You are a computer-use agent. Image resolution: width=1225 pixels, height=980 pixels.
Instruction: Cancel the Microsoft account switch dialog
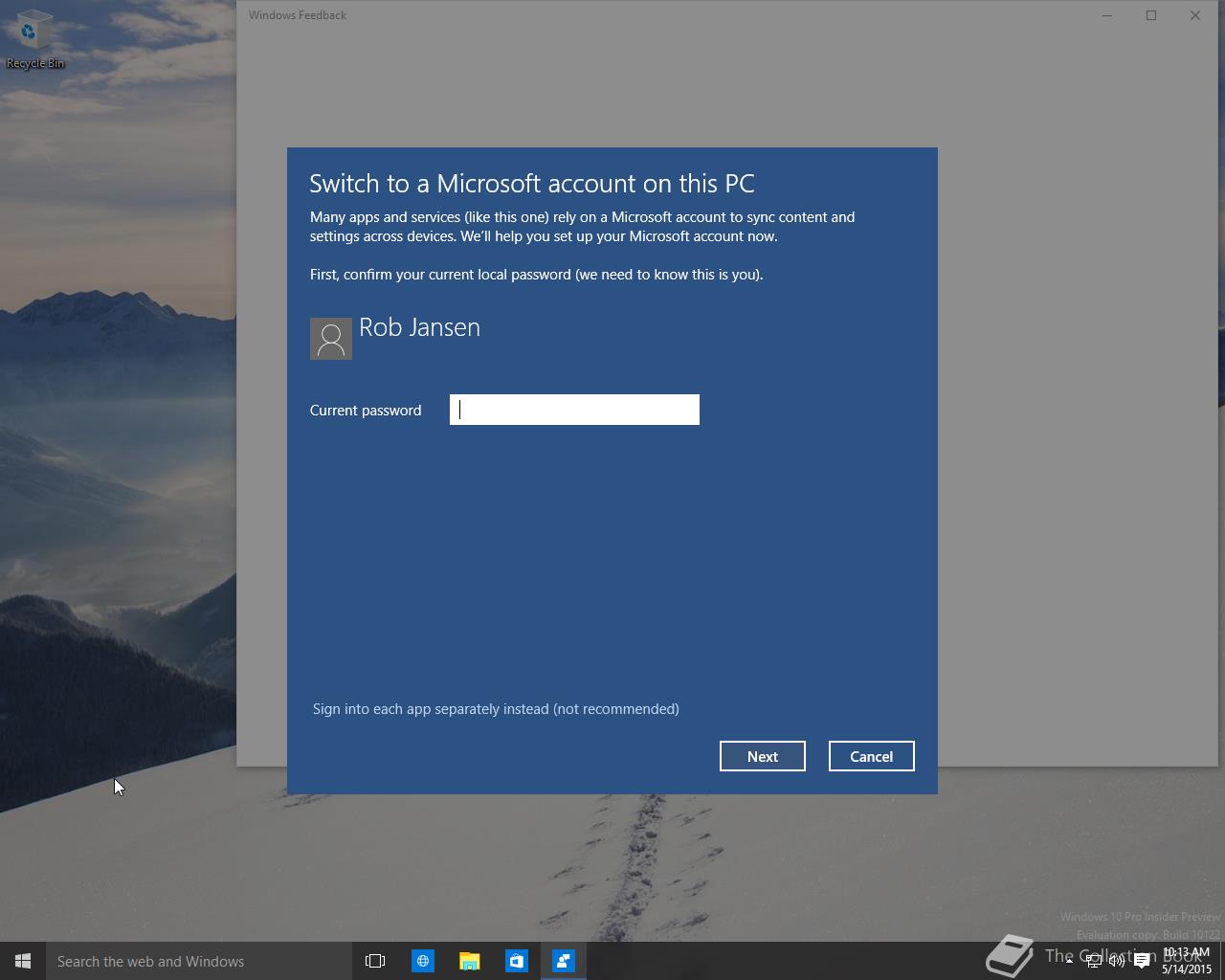[x=871, y=756]
